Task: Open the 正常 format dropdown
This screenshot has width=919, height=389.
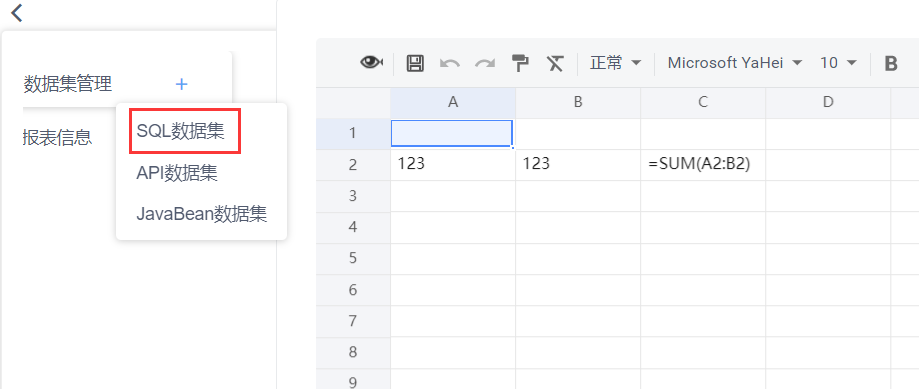Action: [615, 63]
